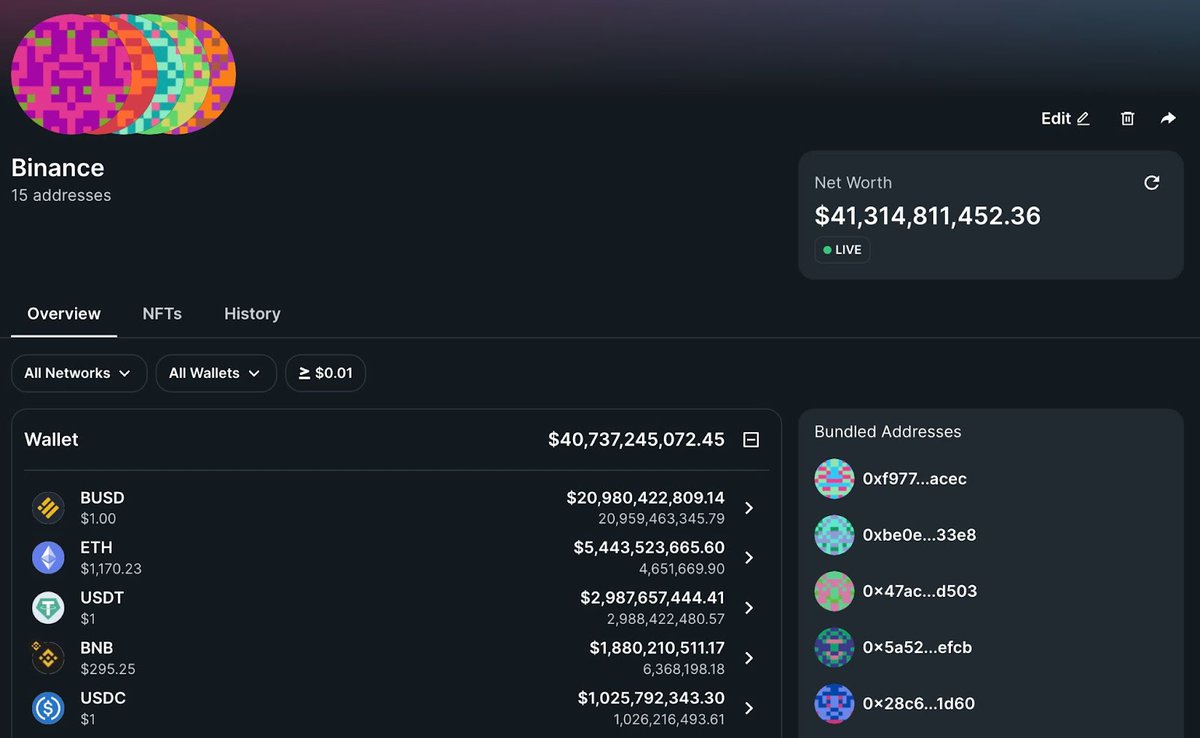The image size is (1200, 738).
Task: Click the USDT value $2,987,657,444.41
Action: pyautogui.click(x=652, y=597)
